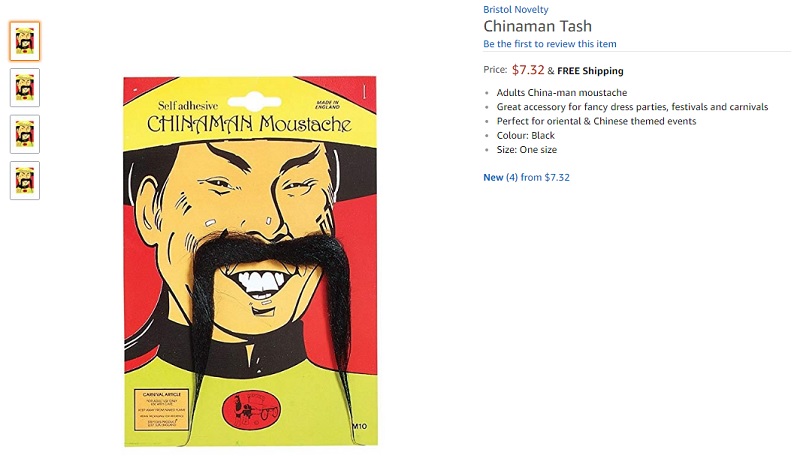Open the fourth product thumbnail image
The height and width of the screenshot is (458, 800).
click(x=24, y=181)
